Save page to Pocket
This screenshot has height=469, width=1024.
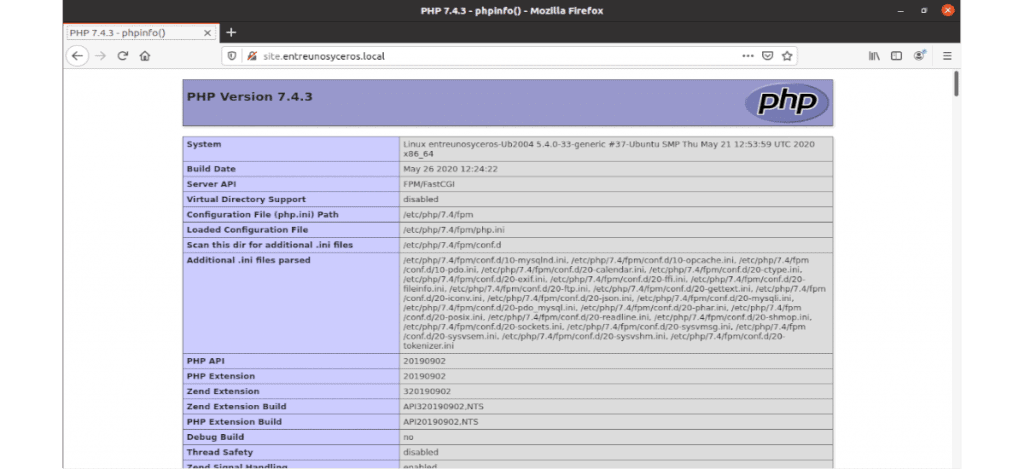click(x=768, y=56)
